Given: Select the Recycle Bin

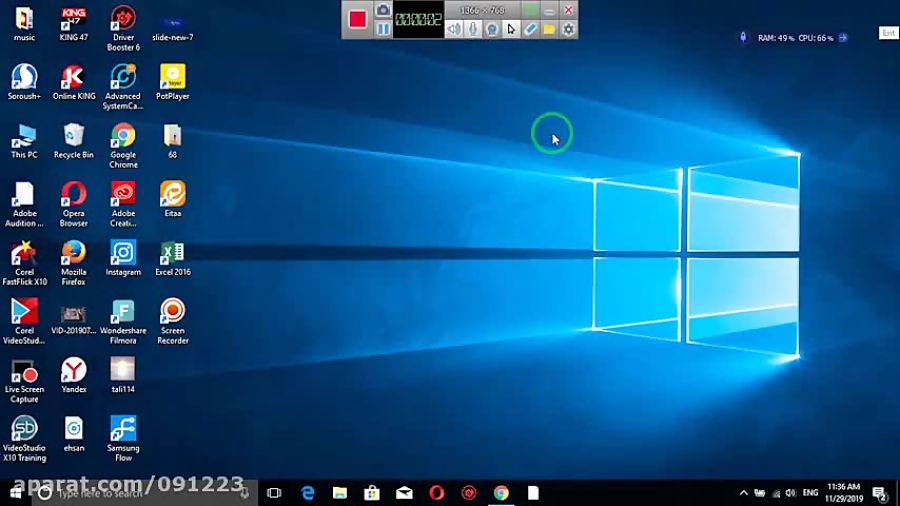Looking at the screenshot, I should click(73, 141).
